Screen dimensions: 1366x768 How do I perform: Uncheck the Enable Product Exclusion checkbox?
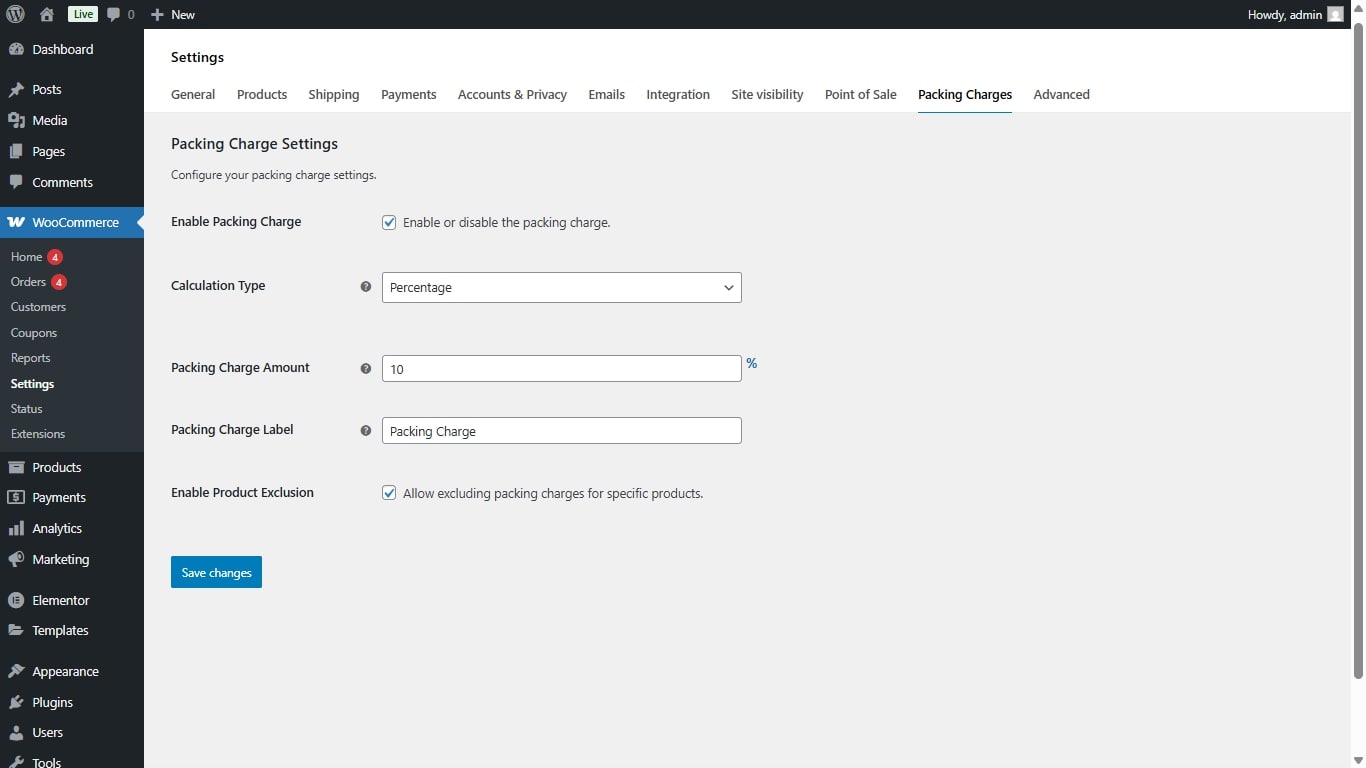tap(389, 493)
